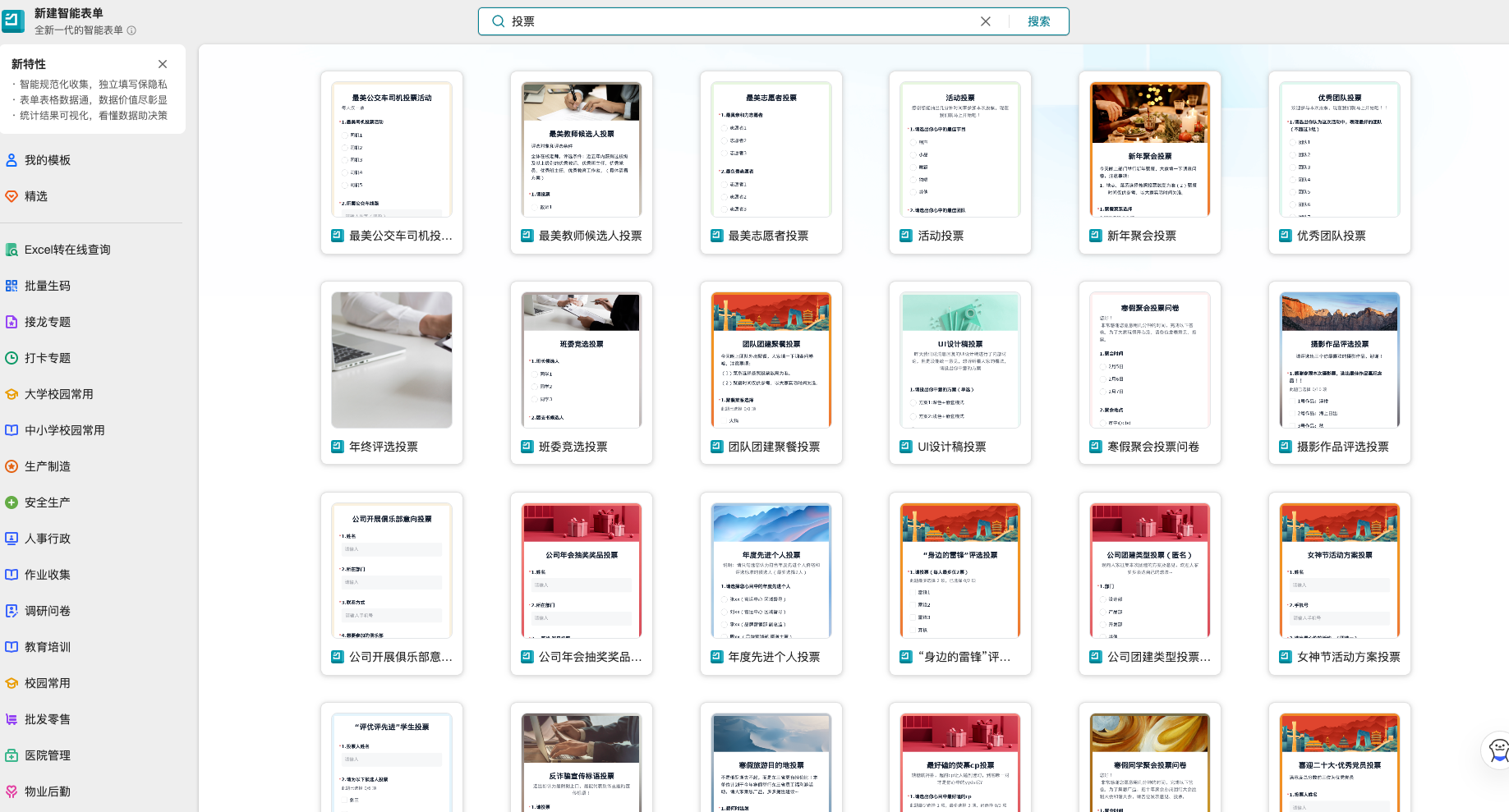1509x812 pixels.
Task: Click the 最美志愿者投票 template title
Action: [x=768, y=236]
